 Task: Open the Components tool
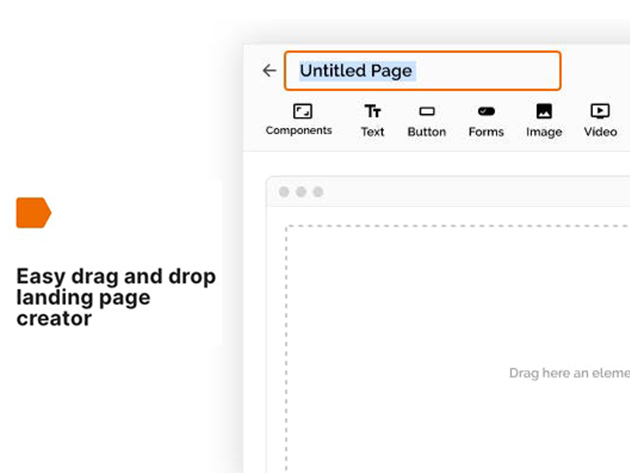(x=299, y=120)
